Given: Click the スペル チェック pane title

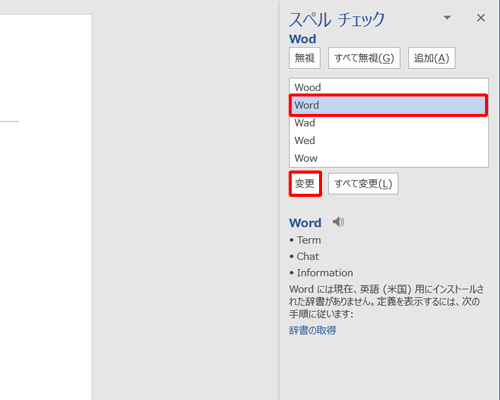Looking at the screenshot, I should coord(337,19).
